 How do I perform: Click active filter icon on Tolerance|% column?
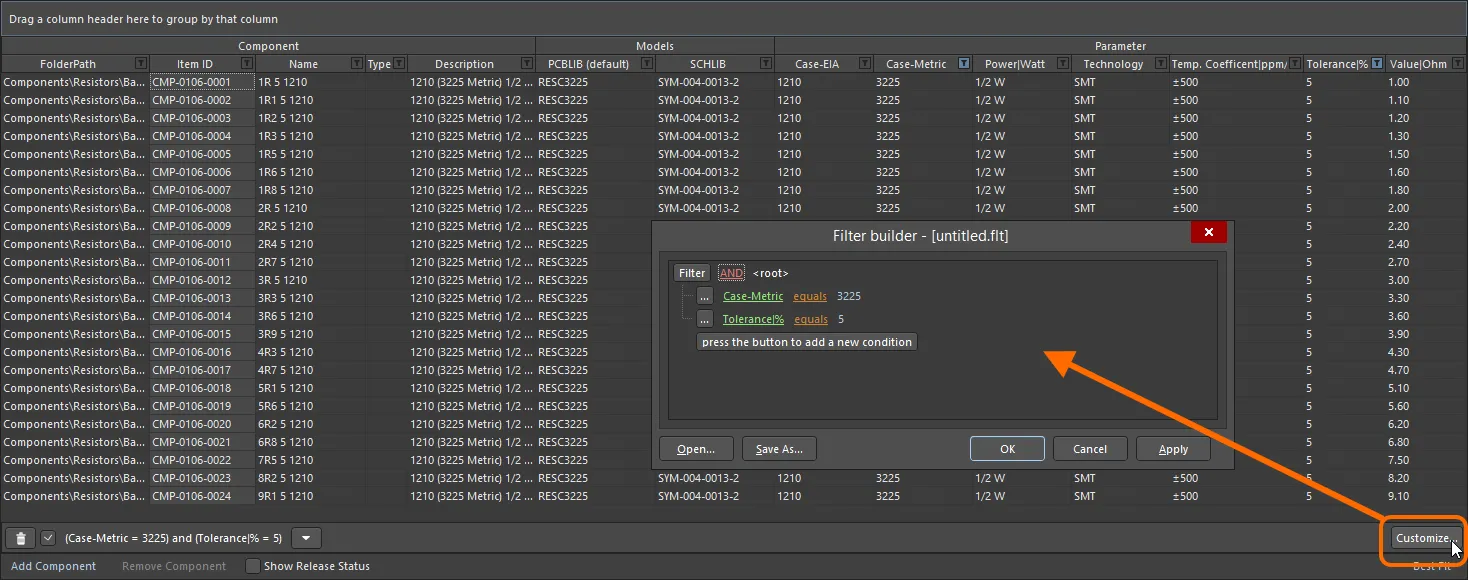coord(1377,64)
